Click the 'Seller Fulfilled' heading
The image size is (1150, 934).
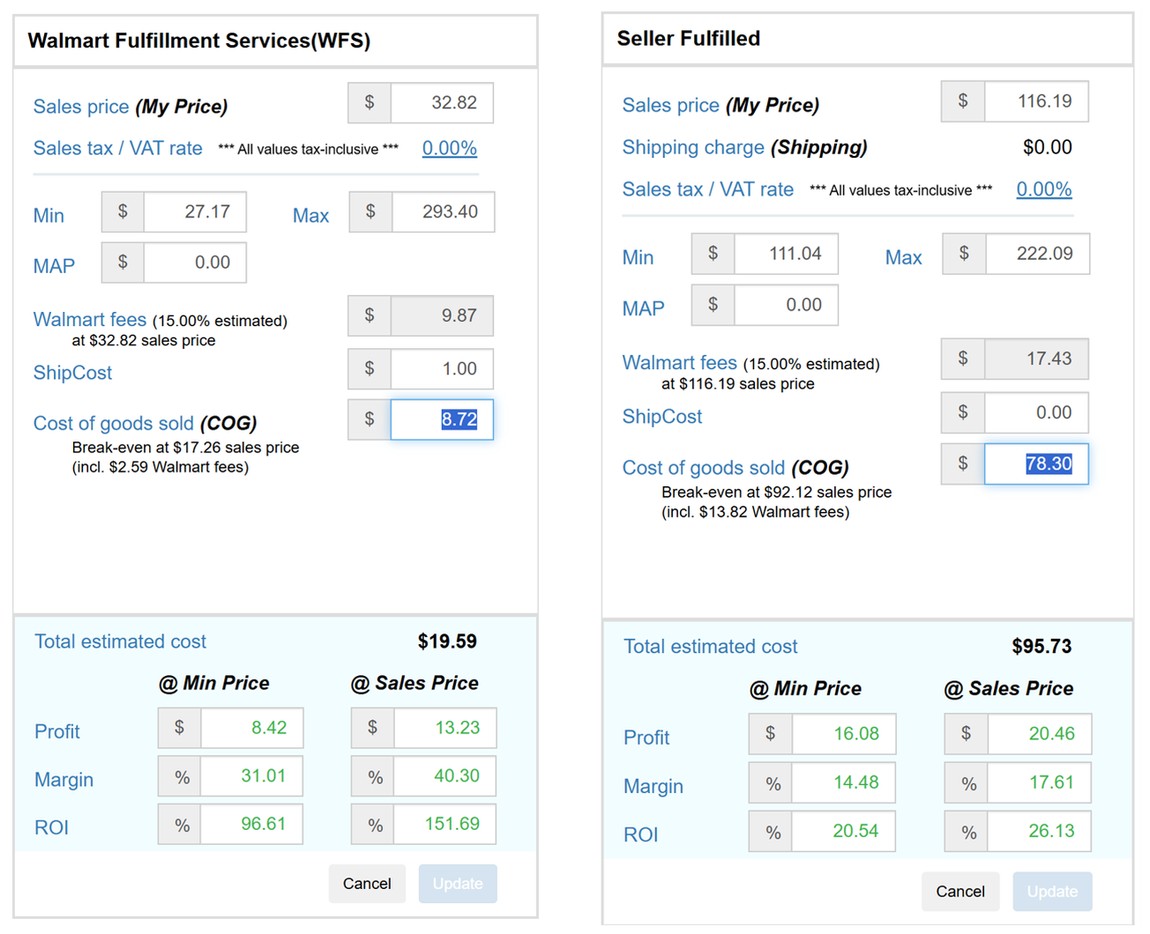point(688,38)
